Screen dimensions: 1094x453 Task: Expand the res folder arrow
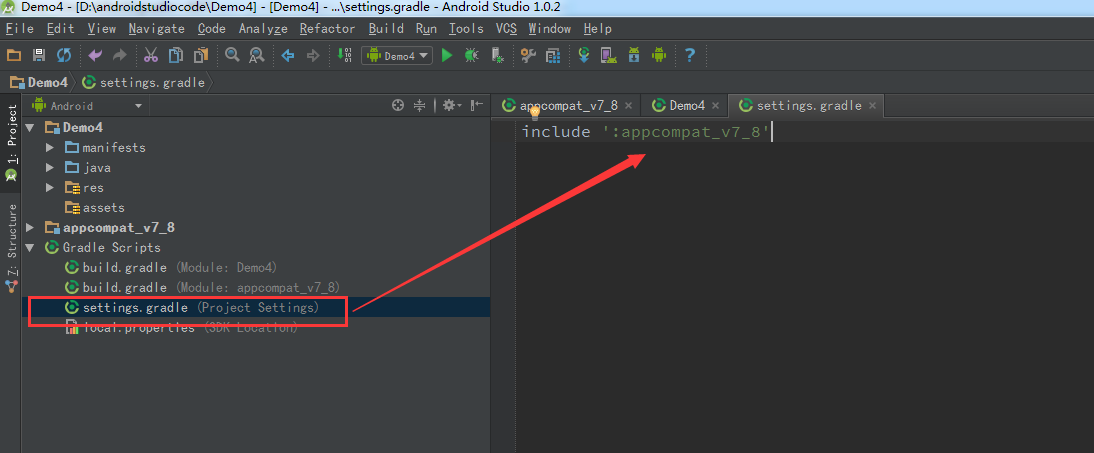[50, 188]
